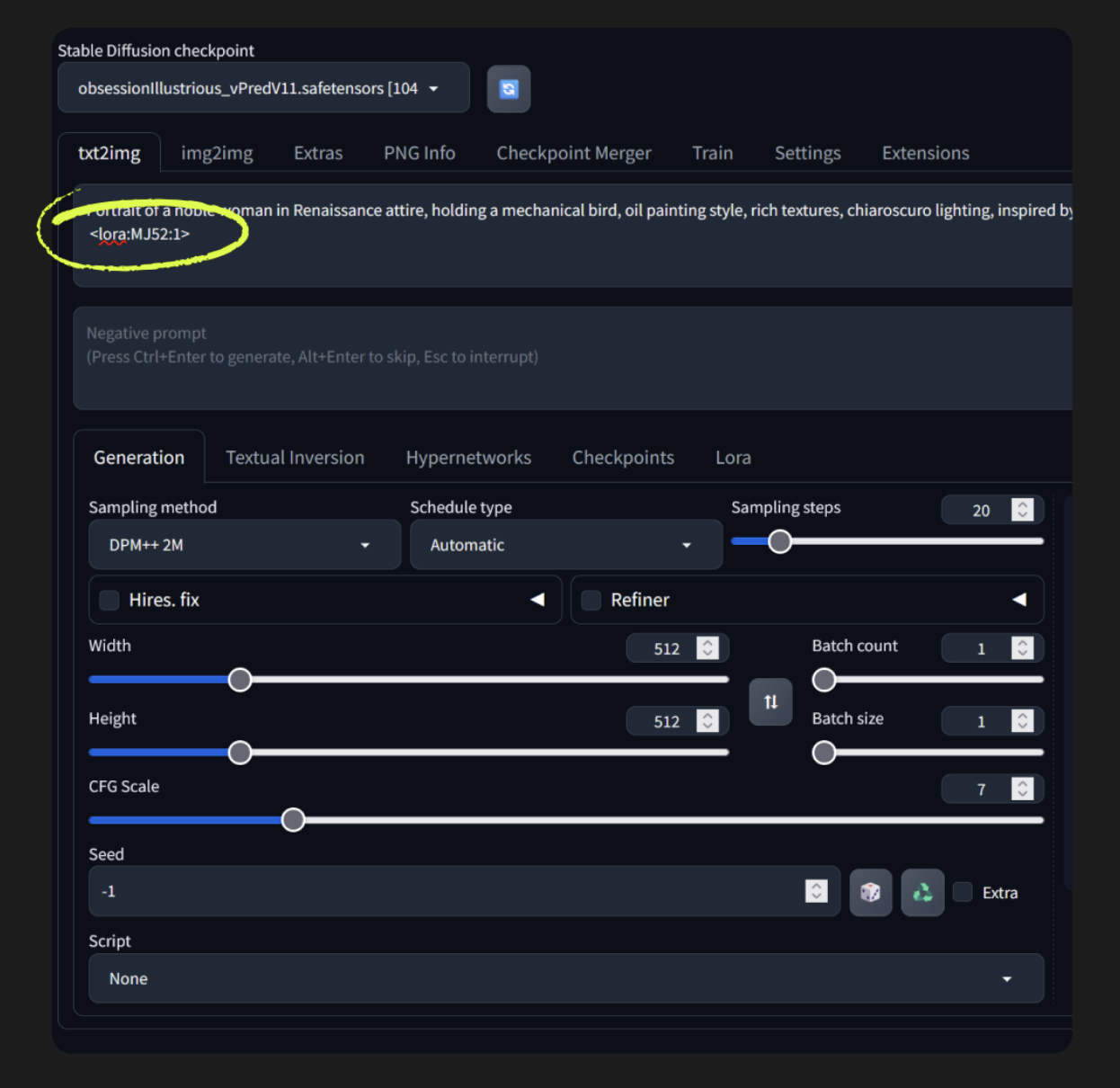Image resolution: width=1120 pixels, height=1088 pixels.
Task: Open the Sampling method dropdown
Action: tap(244, 545)
